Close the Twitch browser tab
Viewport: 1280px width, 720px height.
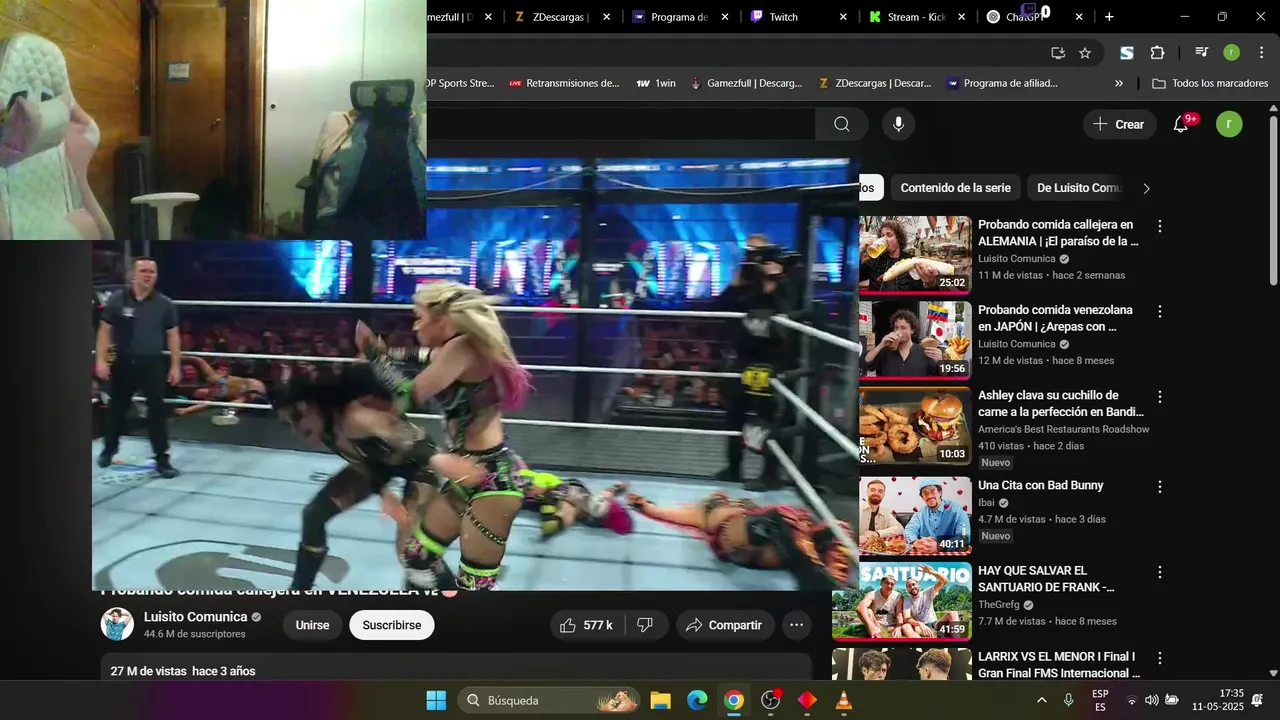[843, 17]
